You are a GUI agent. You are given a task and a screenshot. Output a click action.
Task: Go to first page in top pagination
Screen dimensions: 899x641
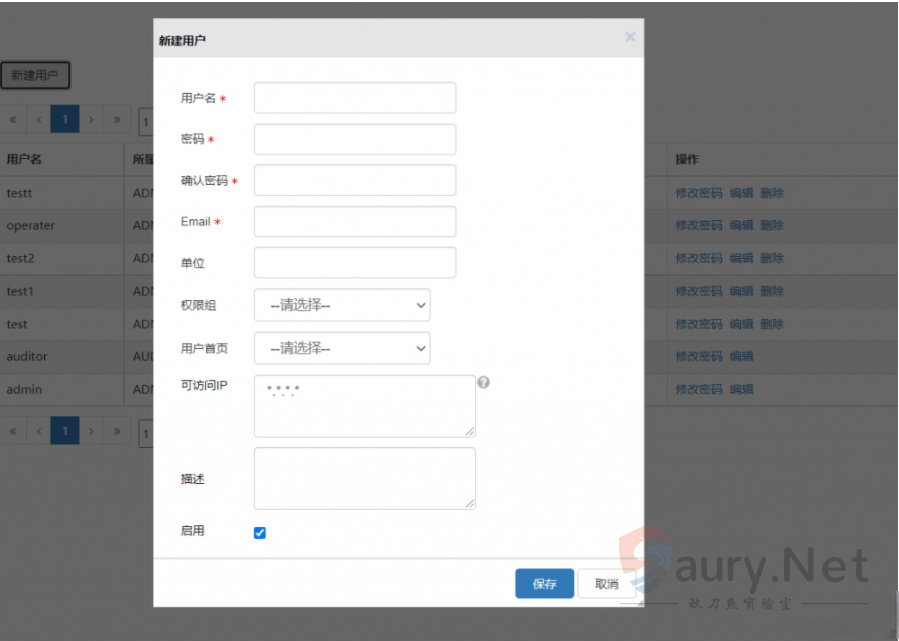point(13,120)
